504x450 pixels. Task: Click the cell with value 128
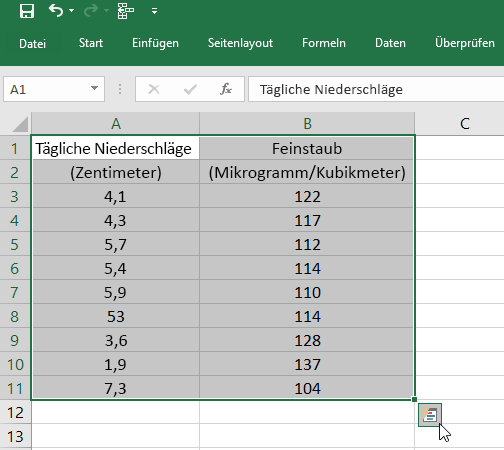307,340
